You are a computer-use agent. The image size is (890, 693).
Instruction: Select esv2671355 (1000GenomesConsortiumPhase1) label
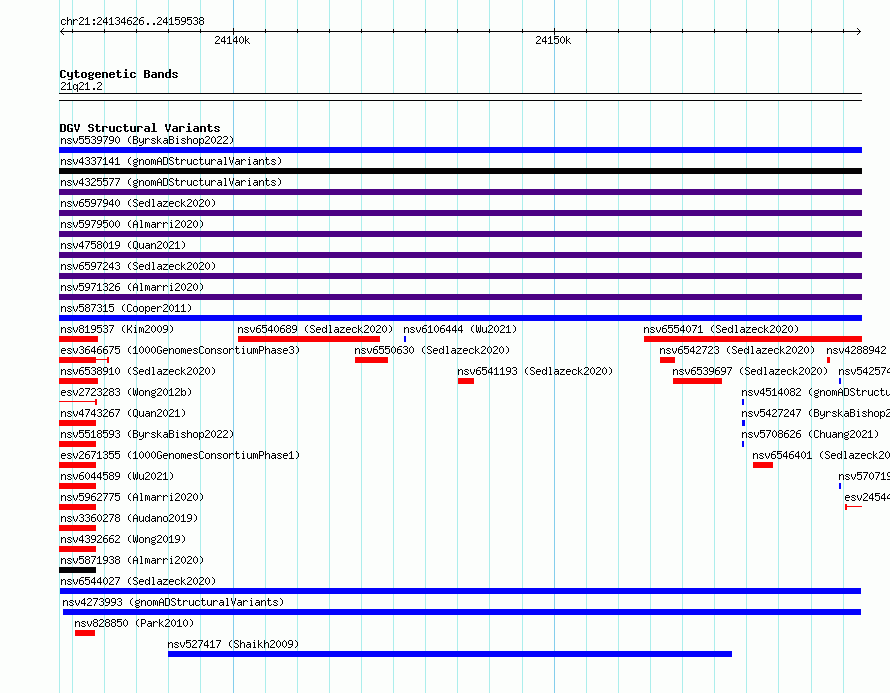click(x=180, y=455)
